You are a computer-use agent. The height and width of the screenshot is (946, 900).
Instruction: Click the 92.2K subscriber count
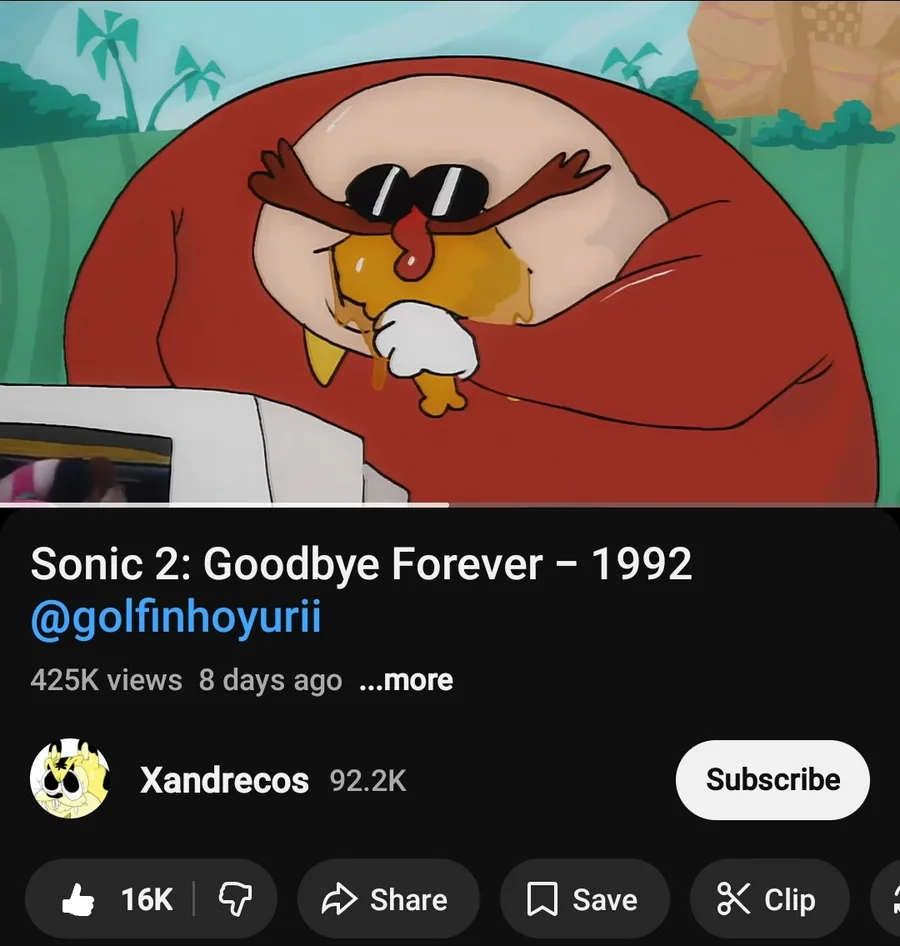368,780
